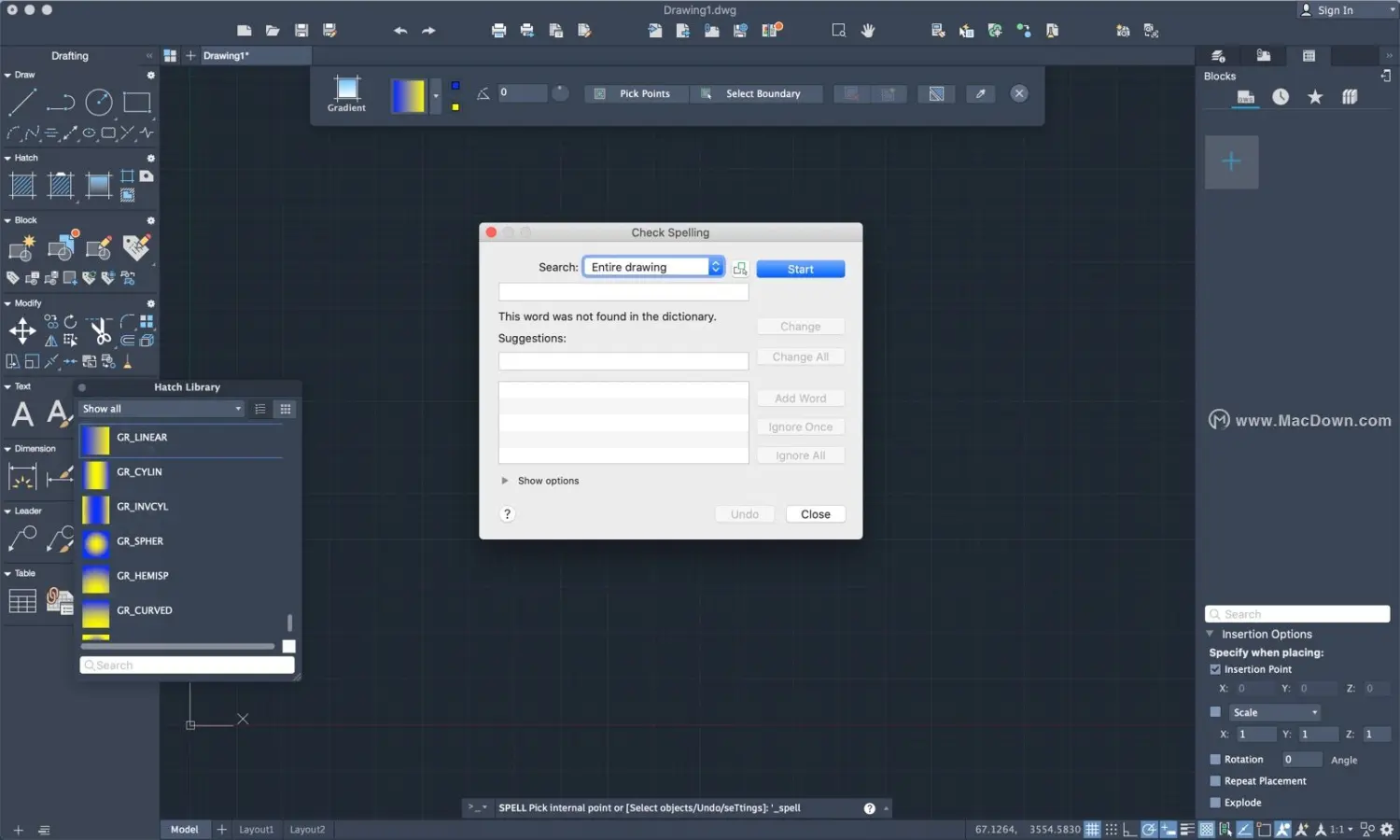The height and width of the screenshot is (840, 1400).
Task: Click Sign In at top right
Action: tap(1335, 10)
